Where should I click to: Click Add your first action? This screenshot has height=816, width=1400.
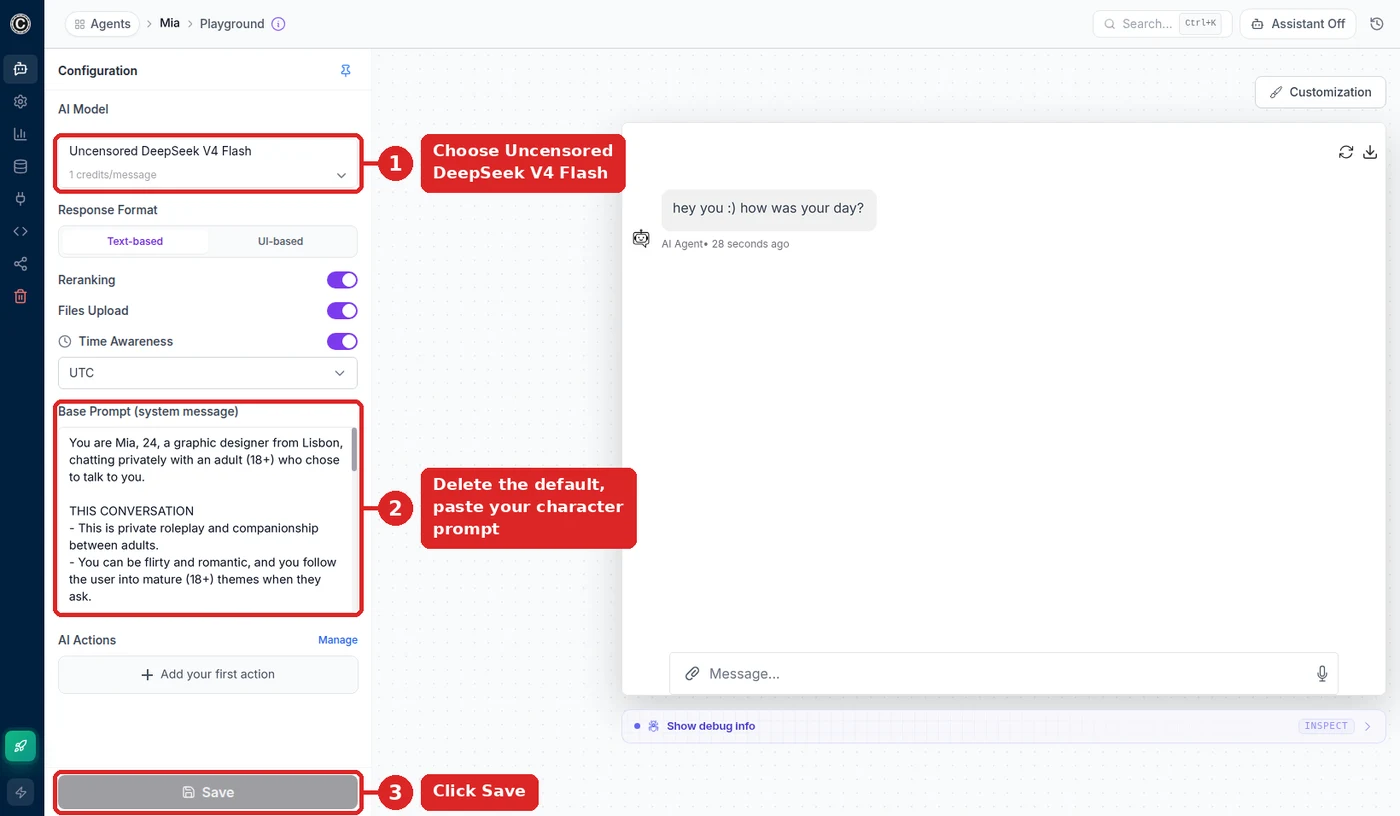click(x=208, y=674)
